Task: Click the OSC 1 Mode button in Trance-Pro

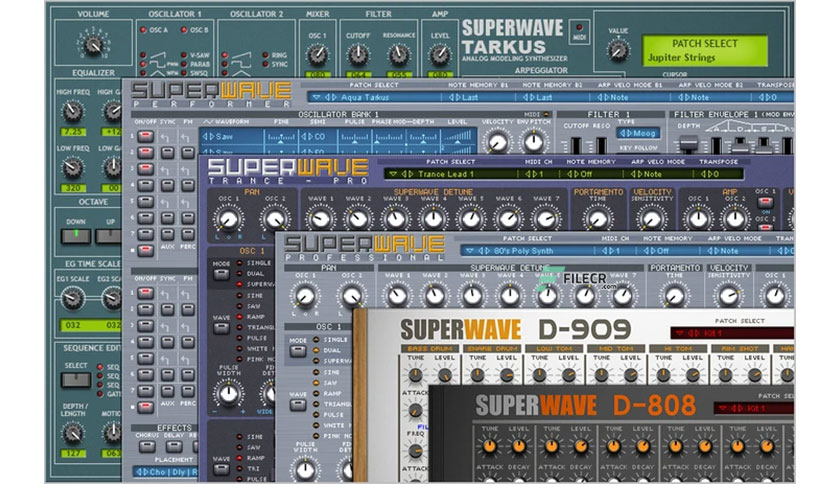Action: point(221,275)
